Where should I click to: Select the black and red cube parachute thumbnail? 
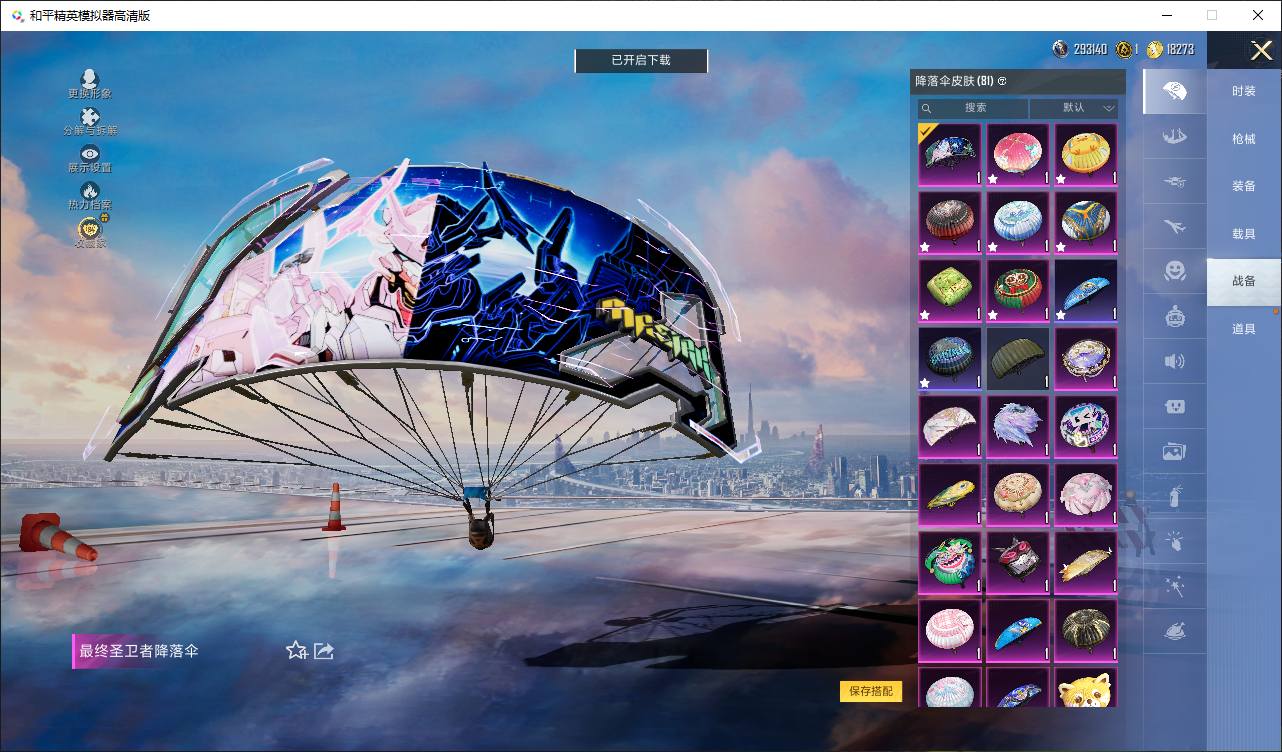1018,562
